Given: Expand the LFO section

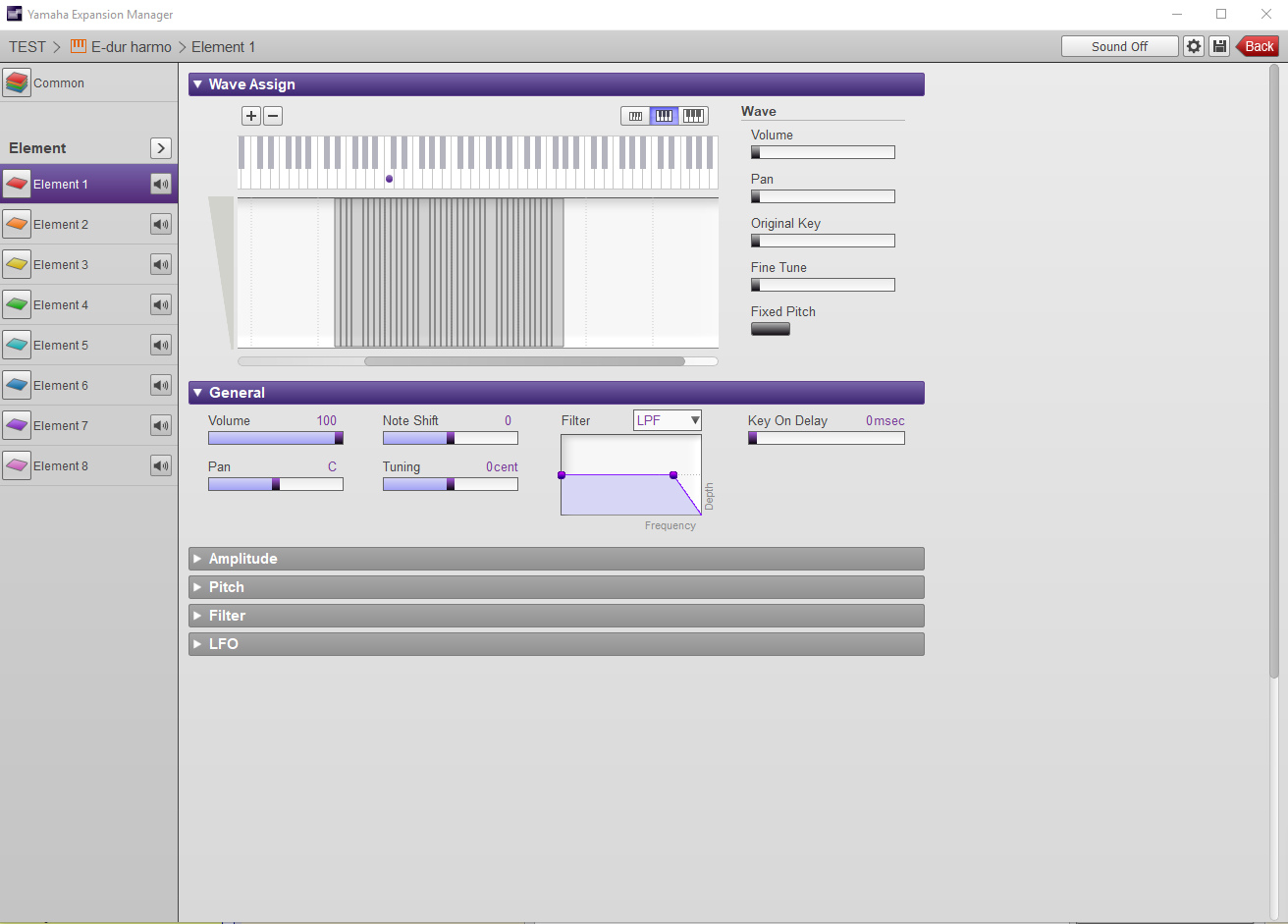Looking at the screenshot, I should [557, 644].
